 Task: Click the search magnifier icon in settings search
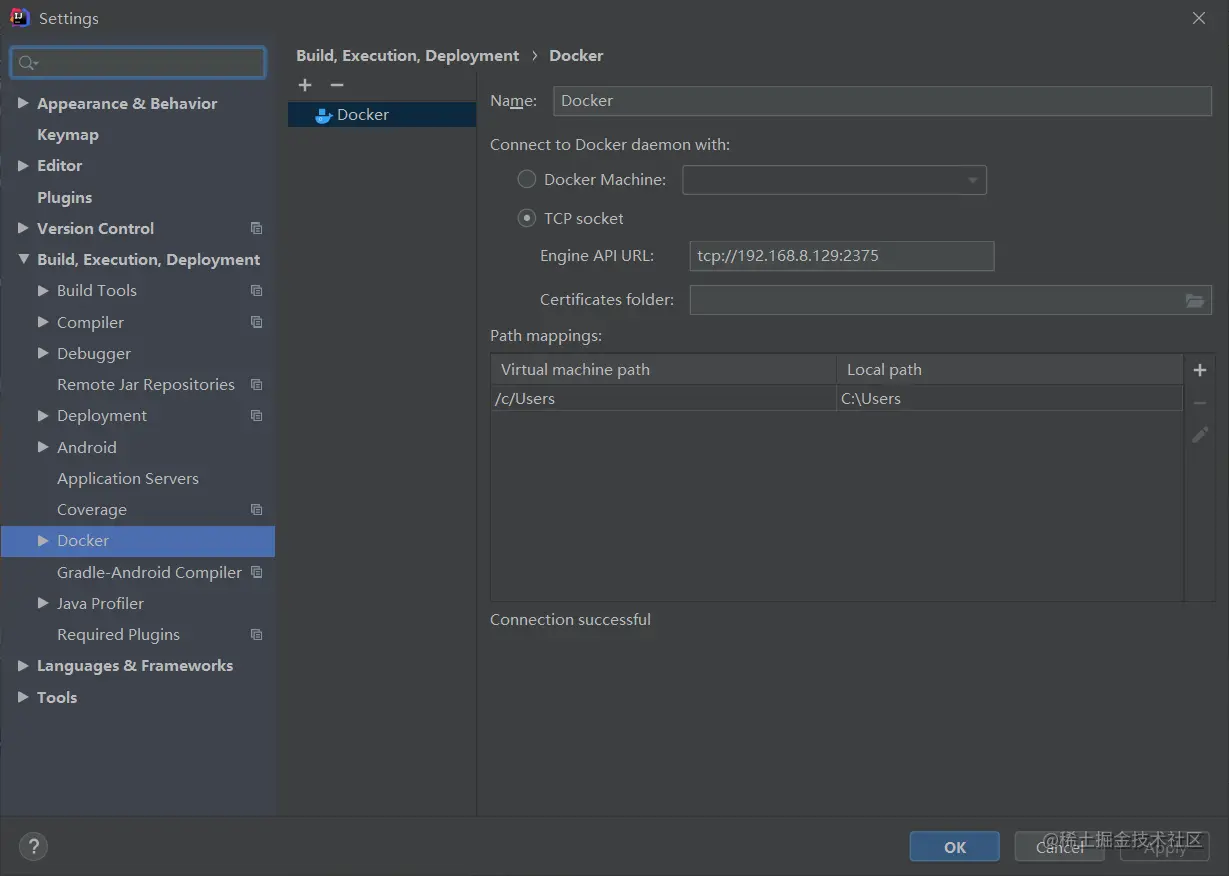point(27,63)
